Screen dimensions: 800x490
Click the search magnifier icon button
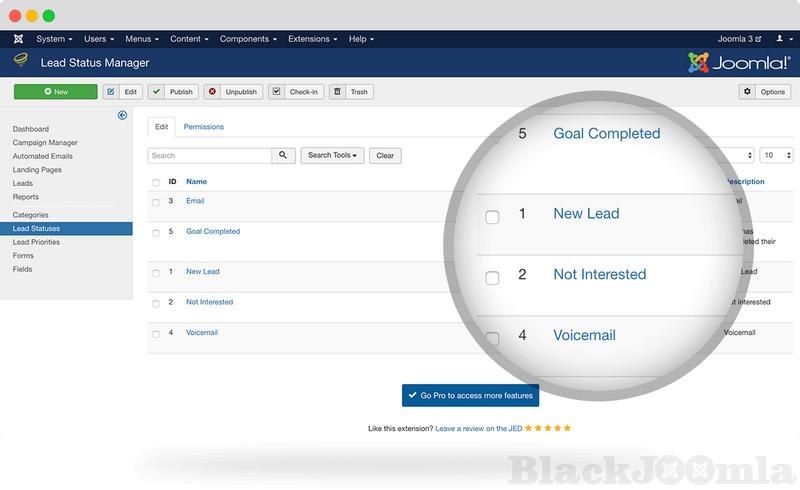tap(284, 155)
